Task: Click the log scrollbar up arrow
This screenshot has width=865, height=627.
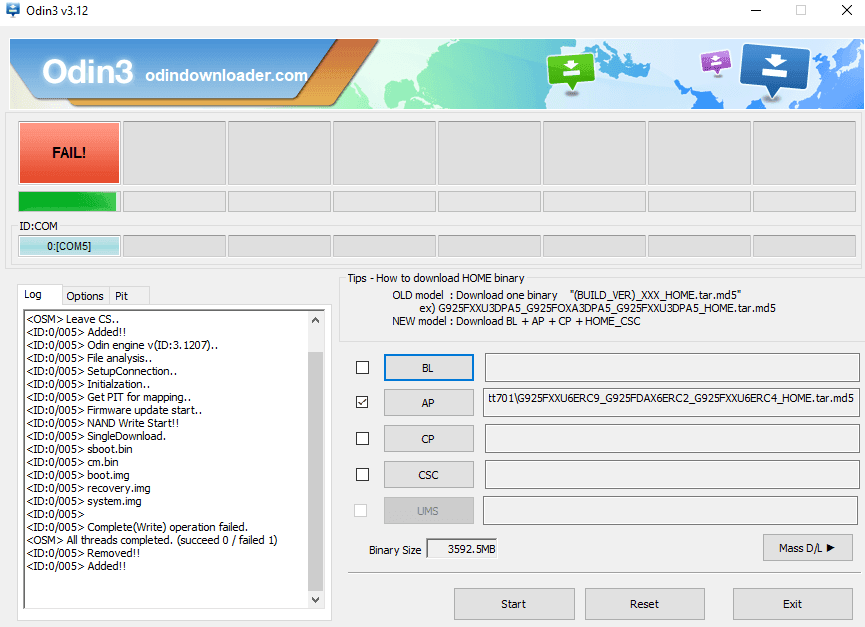Action: click(316, 320)
